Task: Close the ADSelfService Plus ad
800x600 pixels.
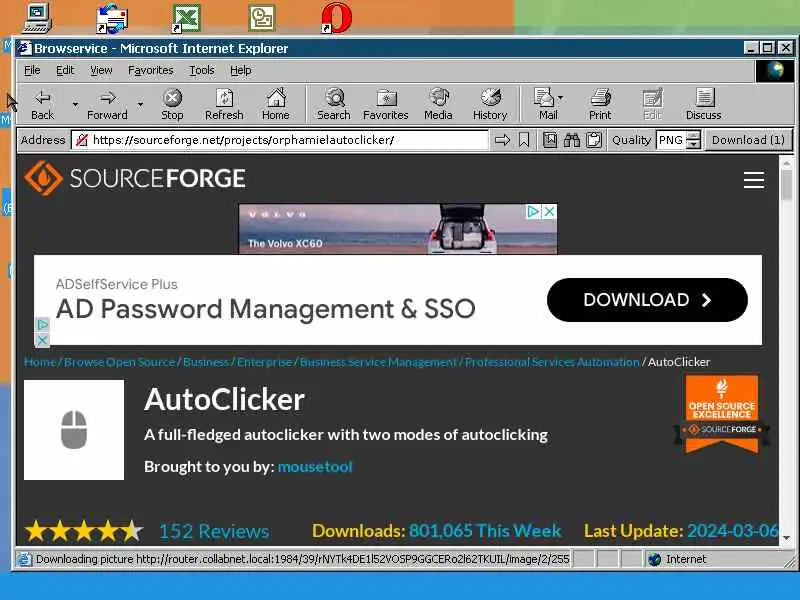Action: [x=42, y=340]
